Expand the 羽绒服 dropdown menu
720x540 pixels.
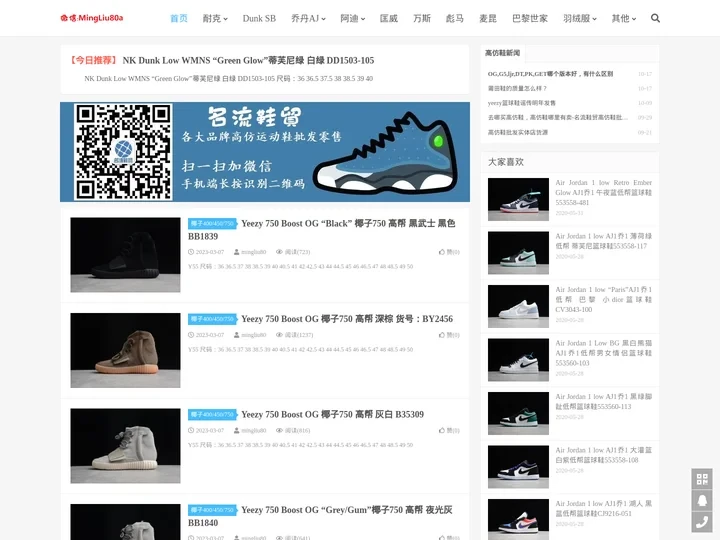point(579,18)
